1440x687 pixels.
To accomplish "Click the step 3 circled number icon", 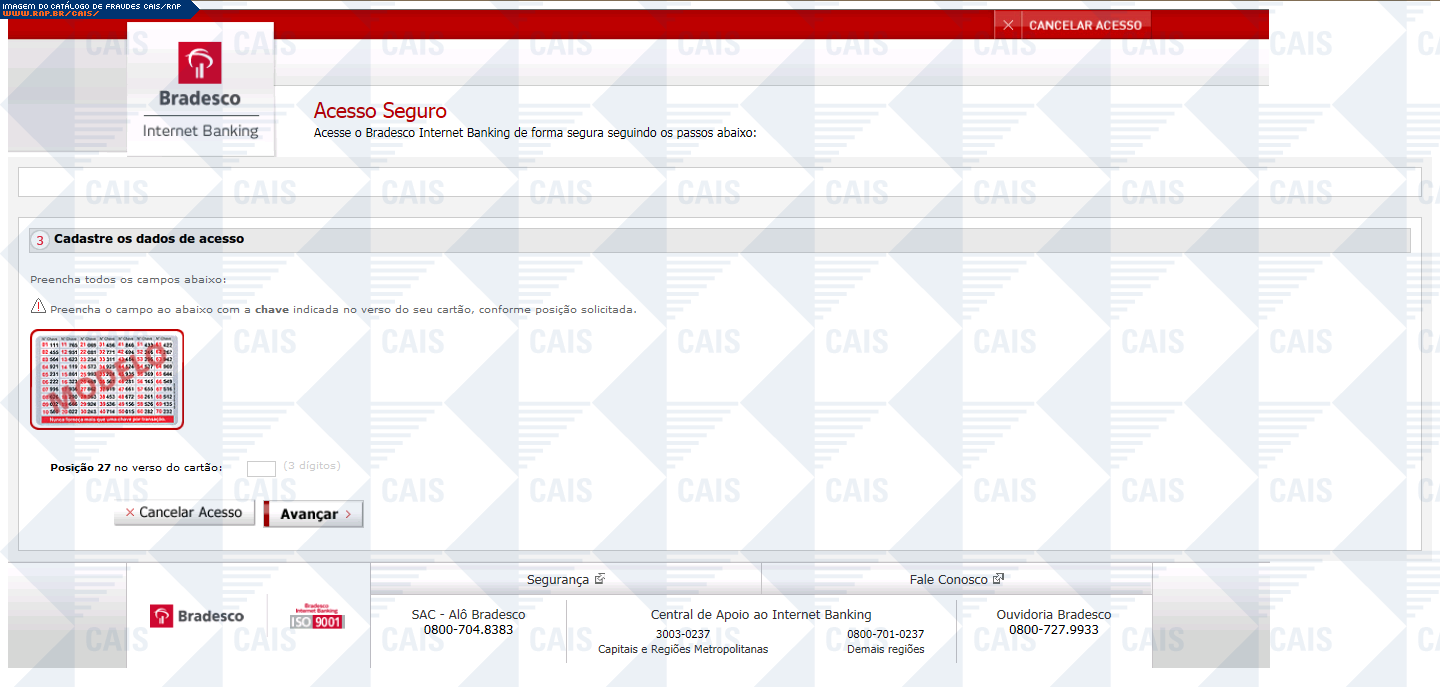I will tap(40, 240).
